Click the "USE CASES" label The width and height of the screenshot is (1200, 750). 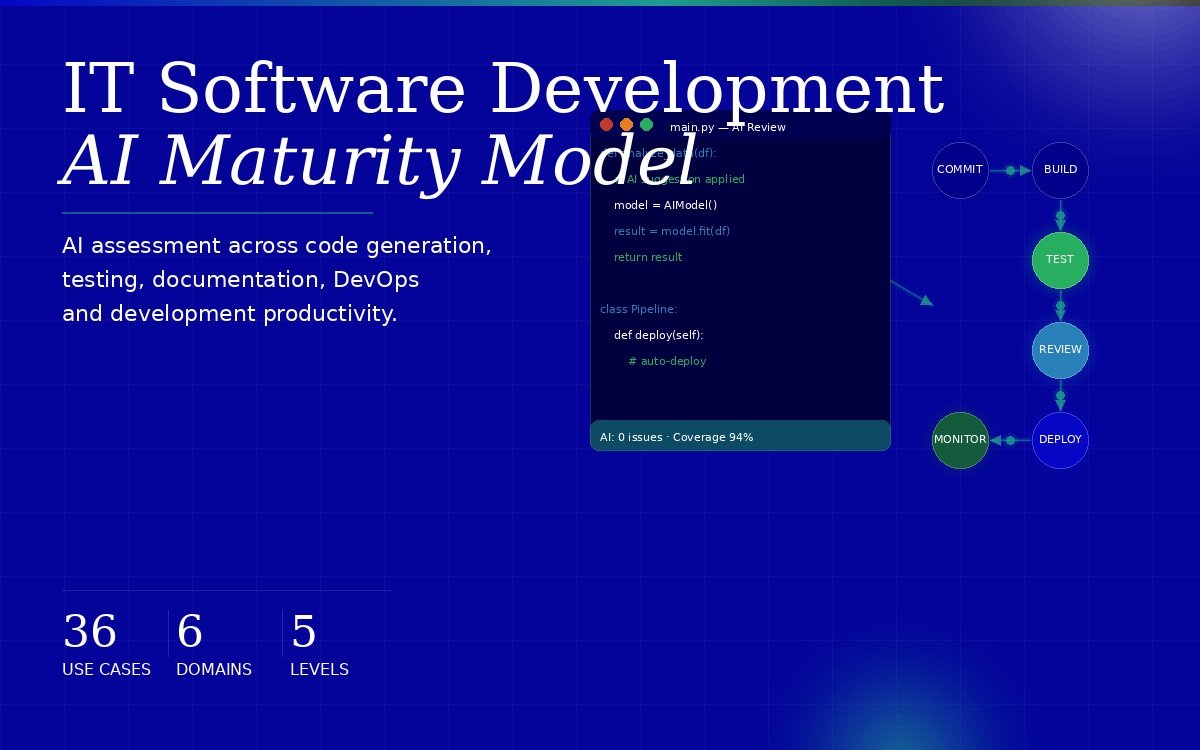pos(106,670)
